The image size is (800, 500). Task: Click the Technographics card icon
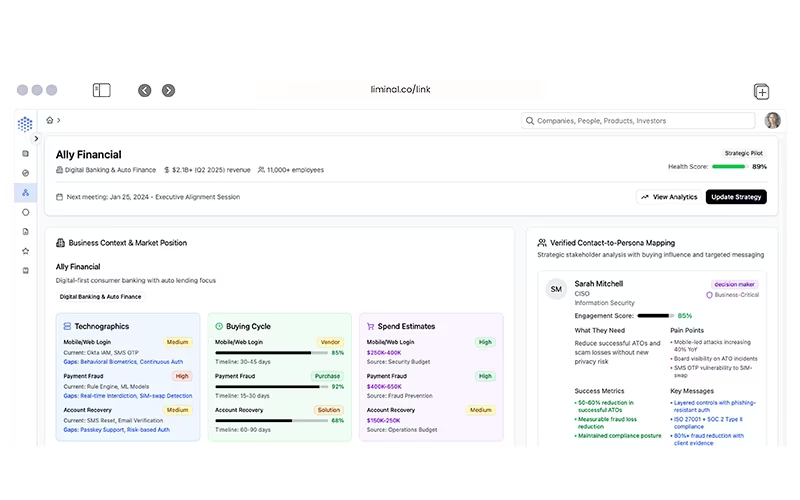(x=67, y=326)
